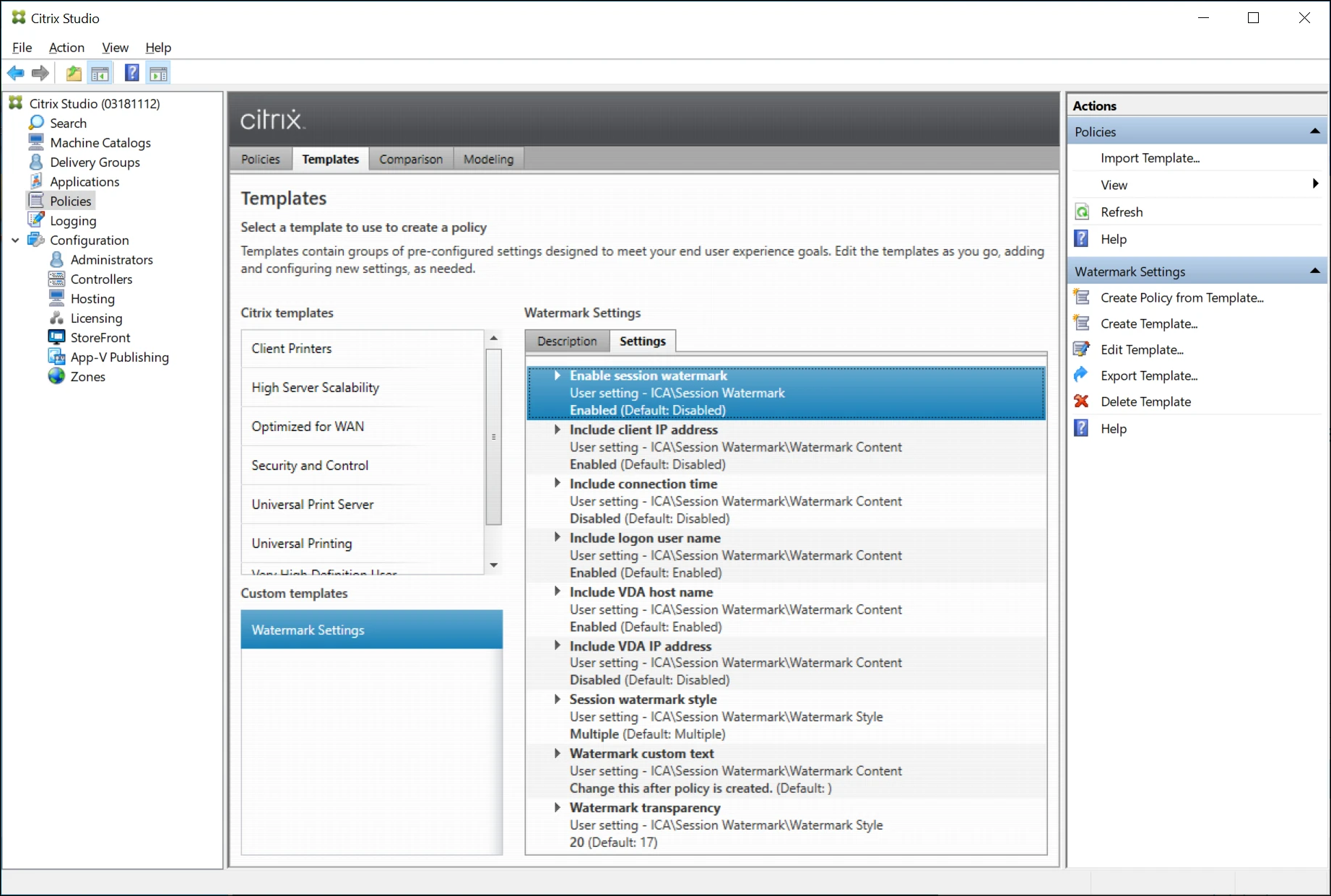Click Create Policy from Template... action
Viewport: 1331px width, 896px height.
(1182, 297)
